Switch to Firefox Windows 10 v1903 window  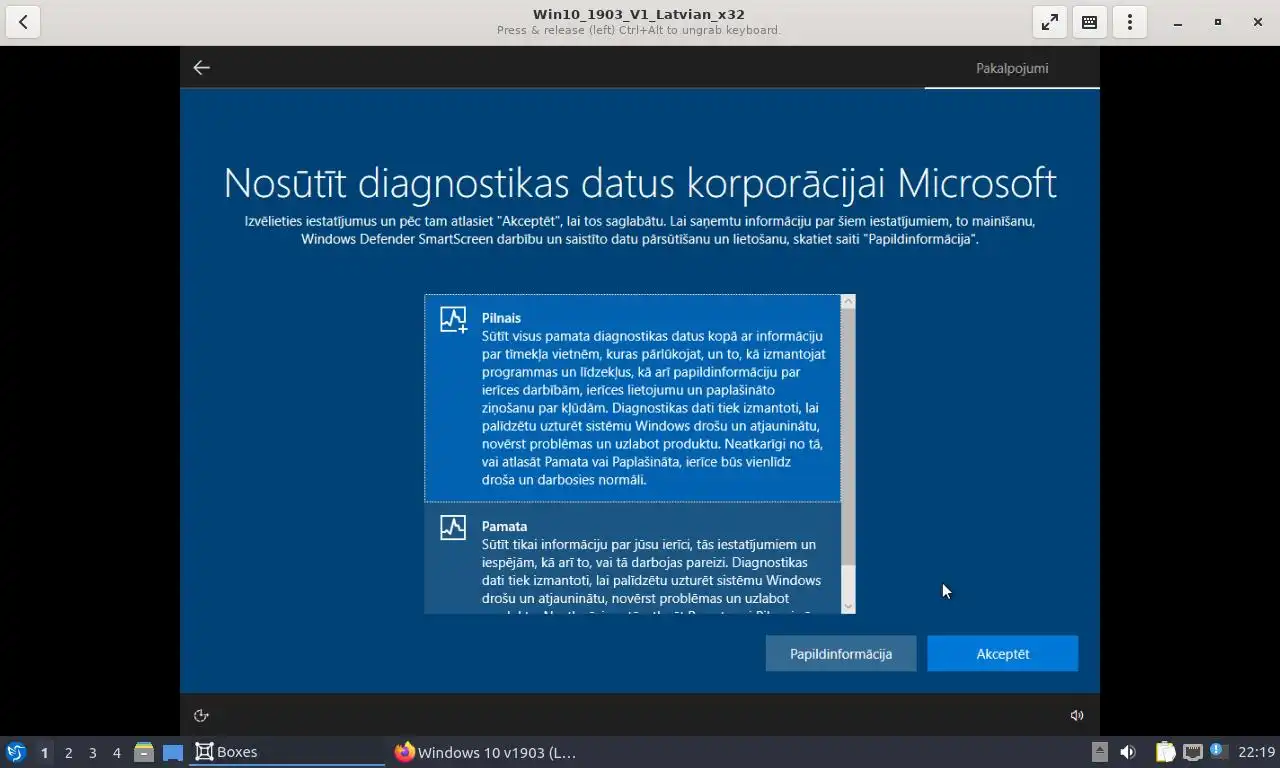tap(488, 752)
